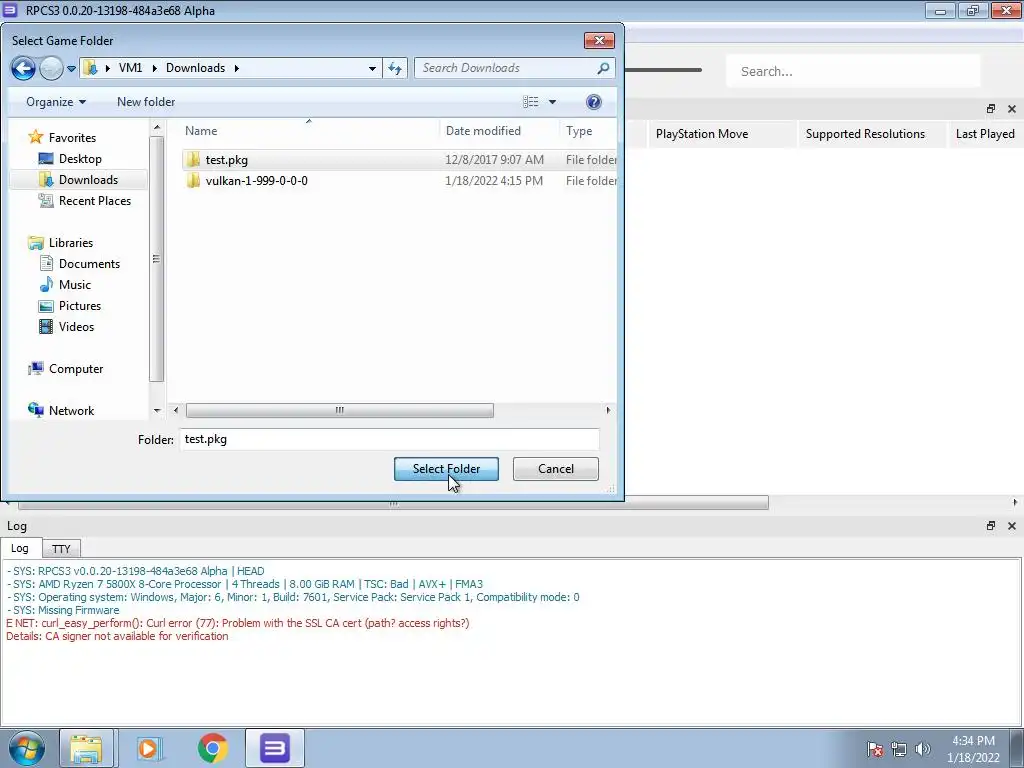Click the file list horizontal scrollbar
The image size is (1024, 768).
tap(340, 410)
